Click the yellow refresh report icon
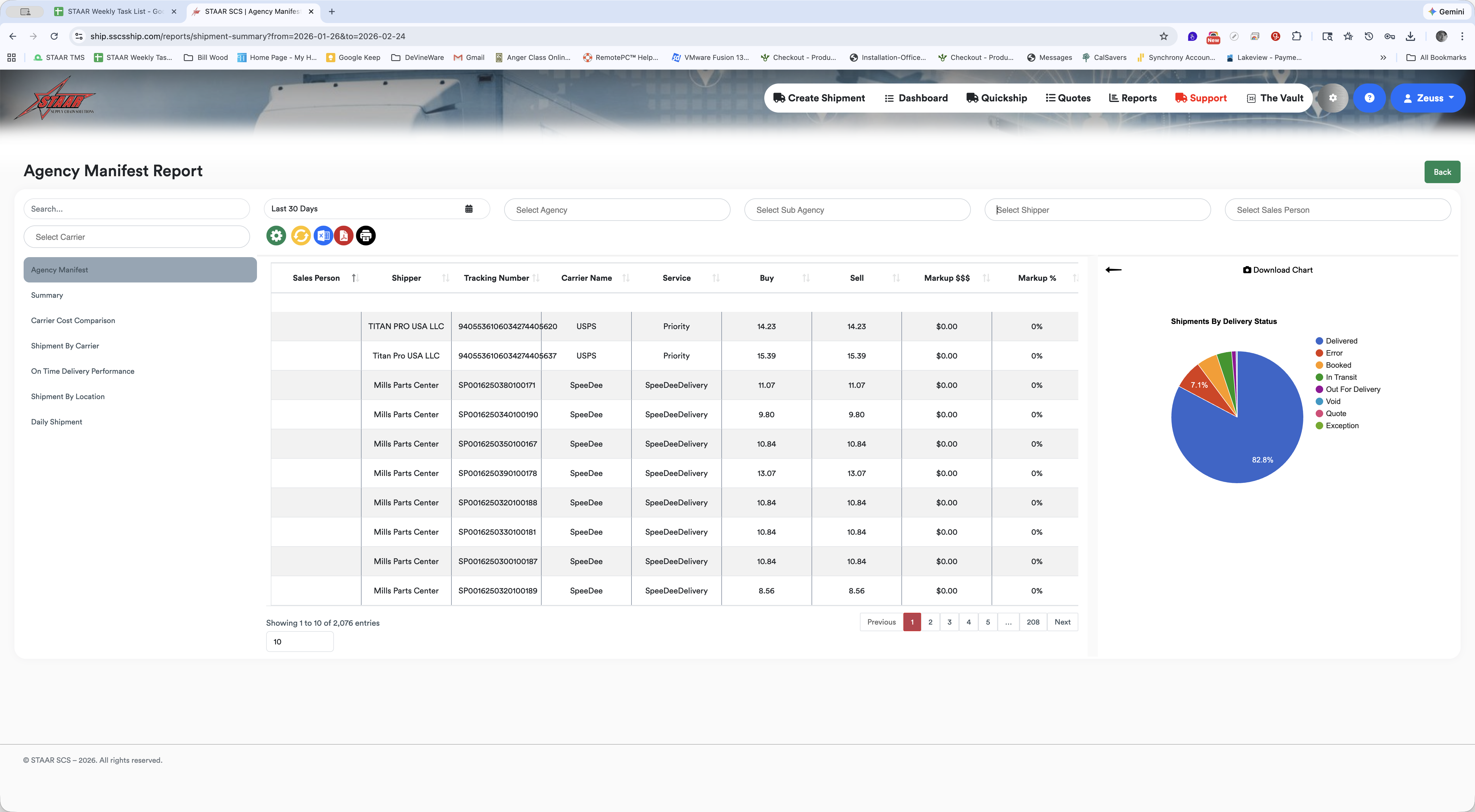This screenshot has width=1475, height=812. [x=300, y=236]
